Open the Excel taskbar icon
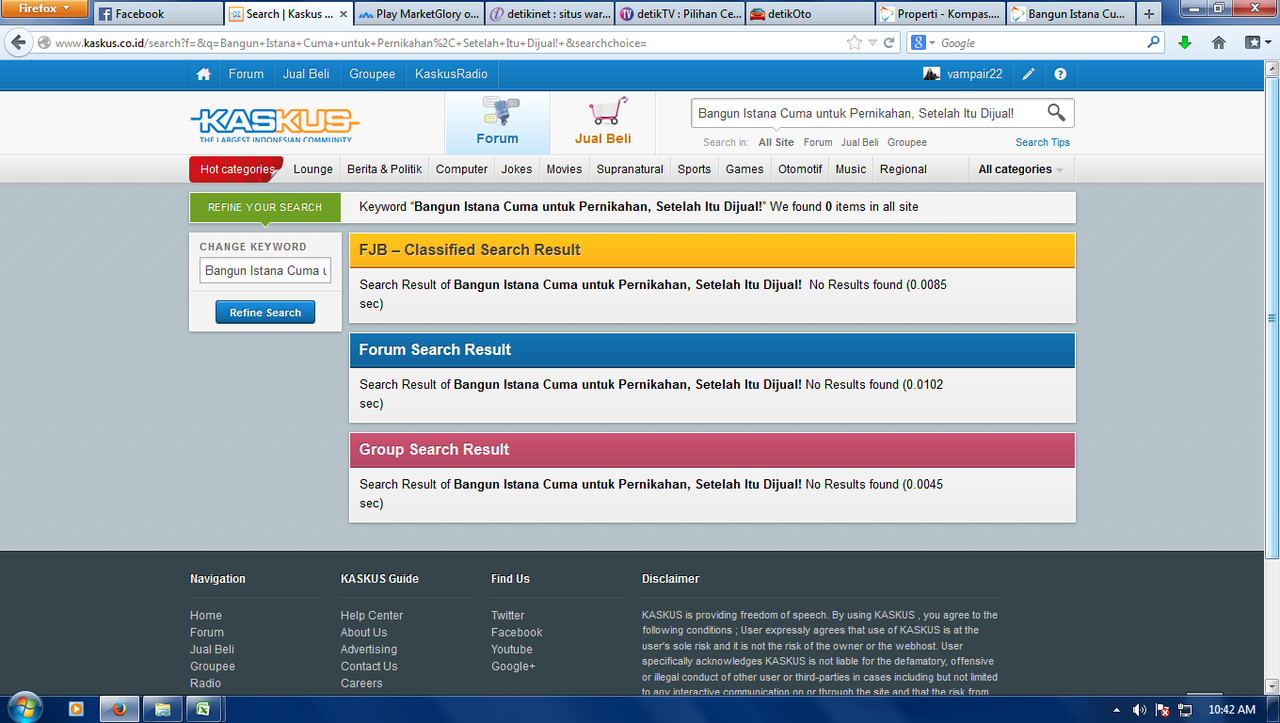Viewport: 1280px width, 723px height. 203,709
